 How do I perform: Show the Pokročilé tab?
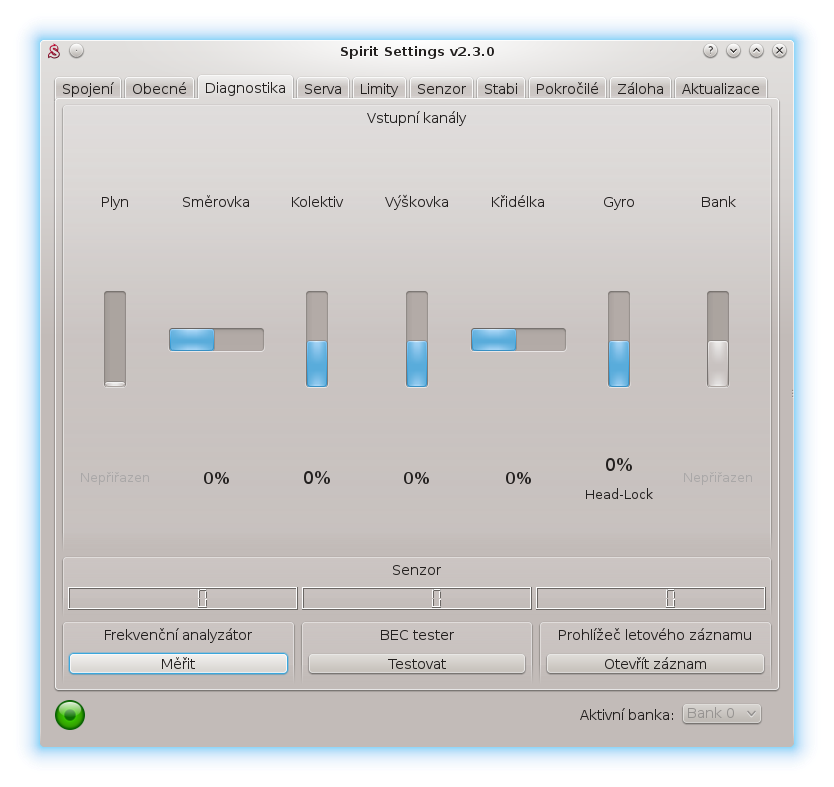[x=567, y=88]
